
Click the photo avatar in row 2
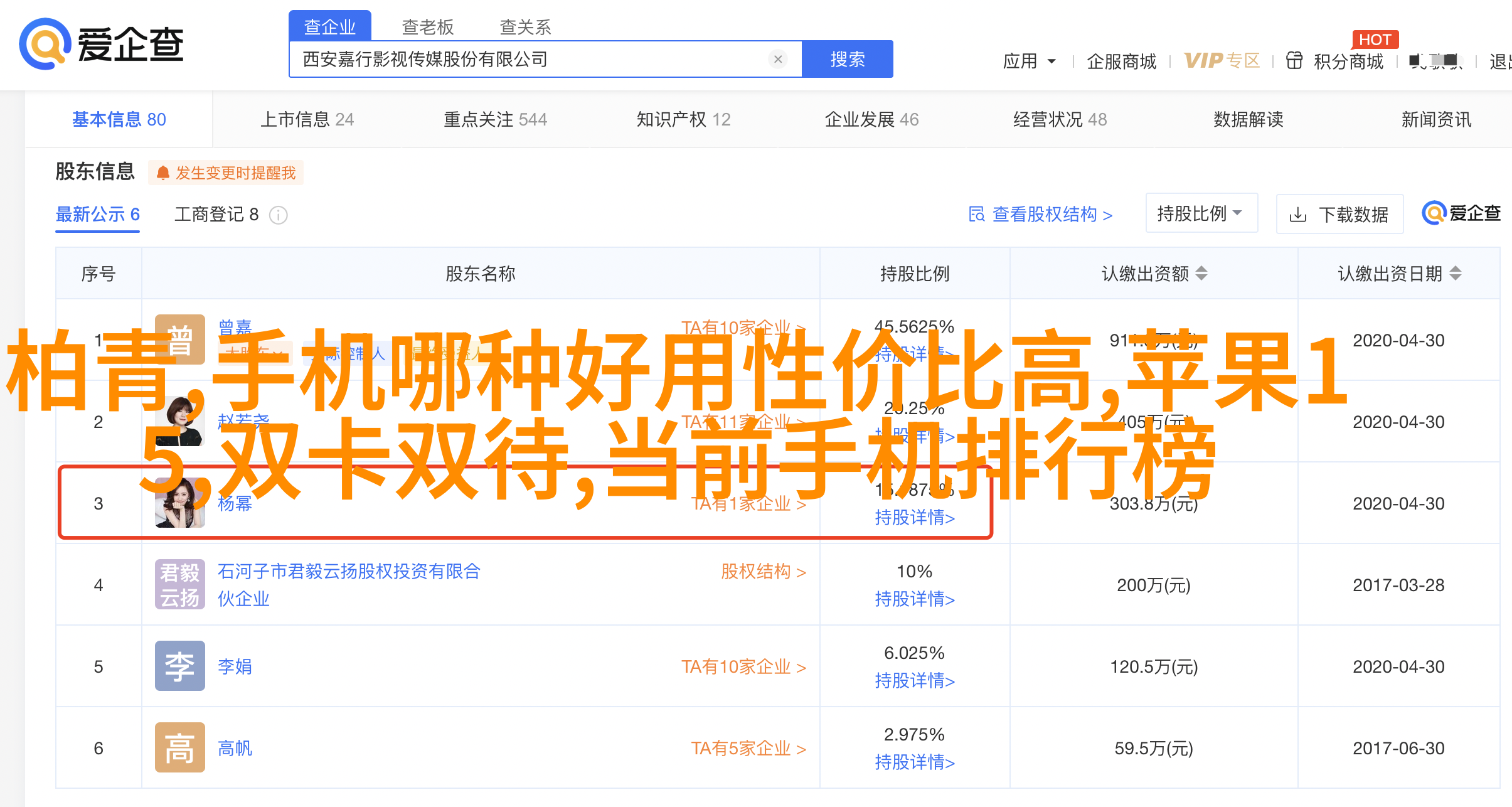(x=180, y=421)
